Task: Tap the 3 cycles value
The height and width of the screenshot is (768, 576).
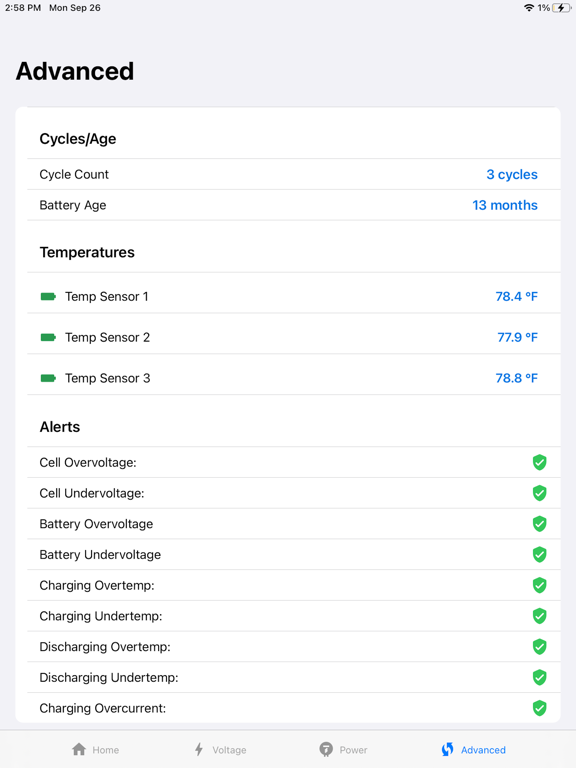Action: click(x=512, y=174)
